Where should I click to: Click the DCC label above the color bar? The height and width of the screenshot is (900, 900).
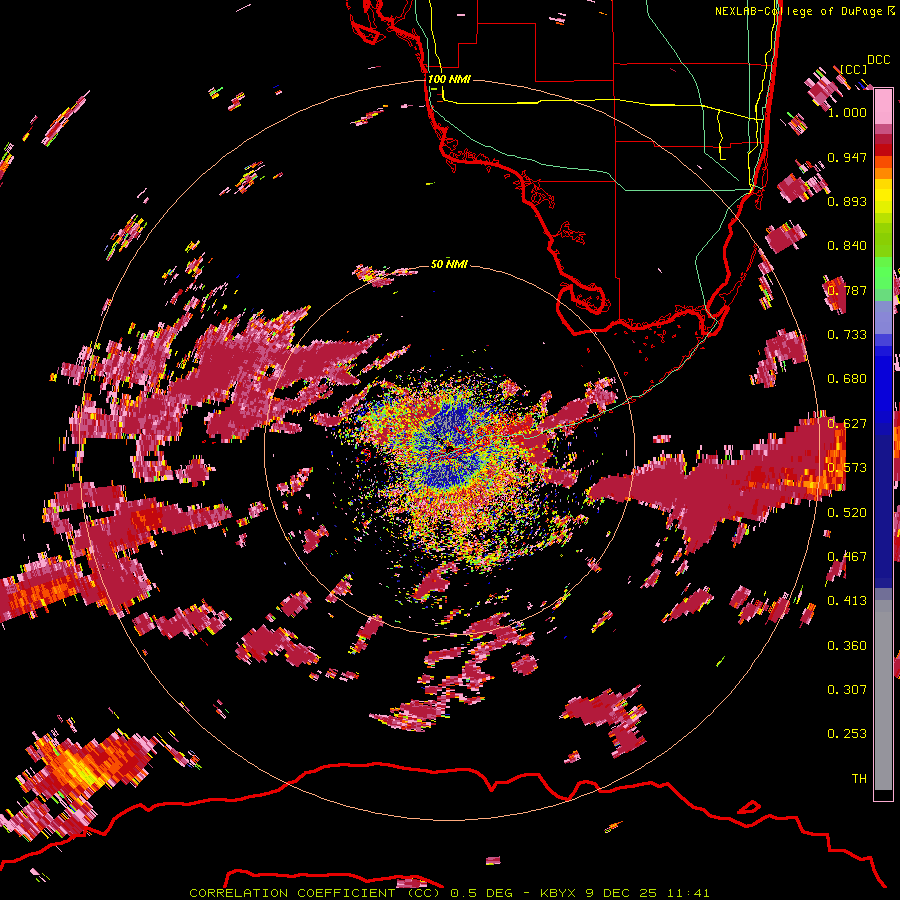coord(878,60)
